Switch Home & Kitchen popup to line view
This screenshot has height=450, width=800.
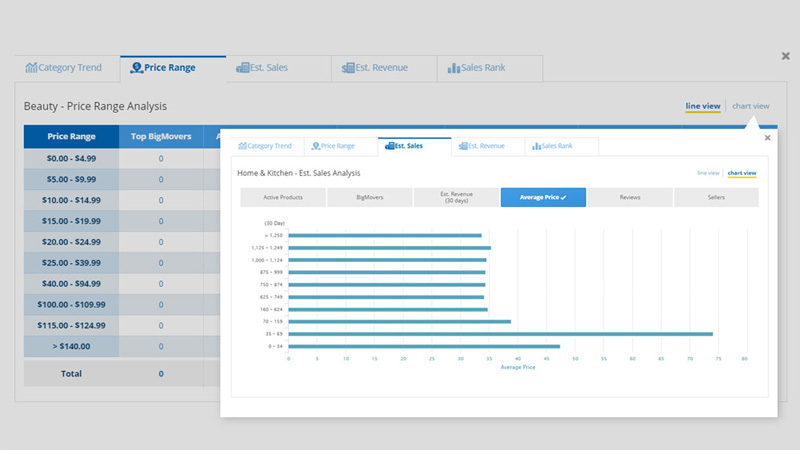(708, 173)
